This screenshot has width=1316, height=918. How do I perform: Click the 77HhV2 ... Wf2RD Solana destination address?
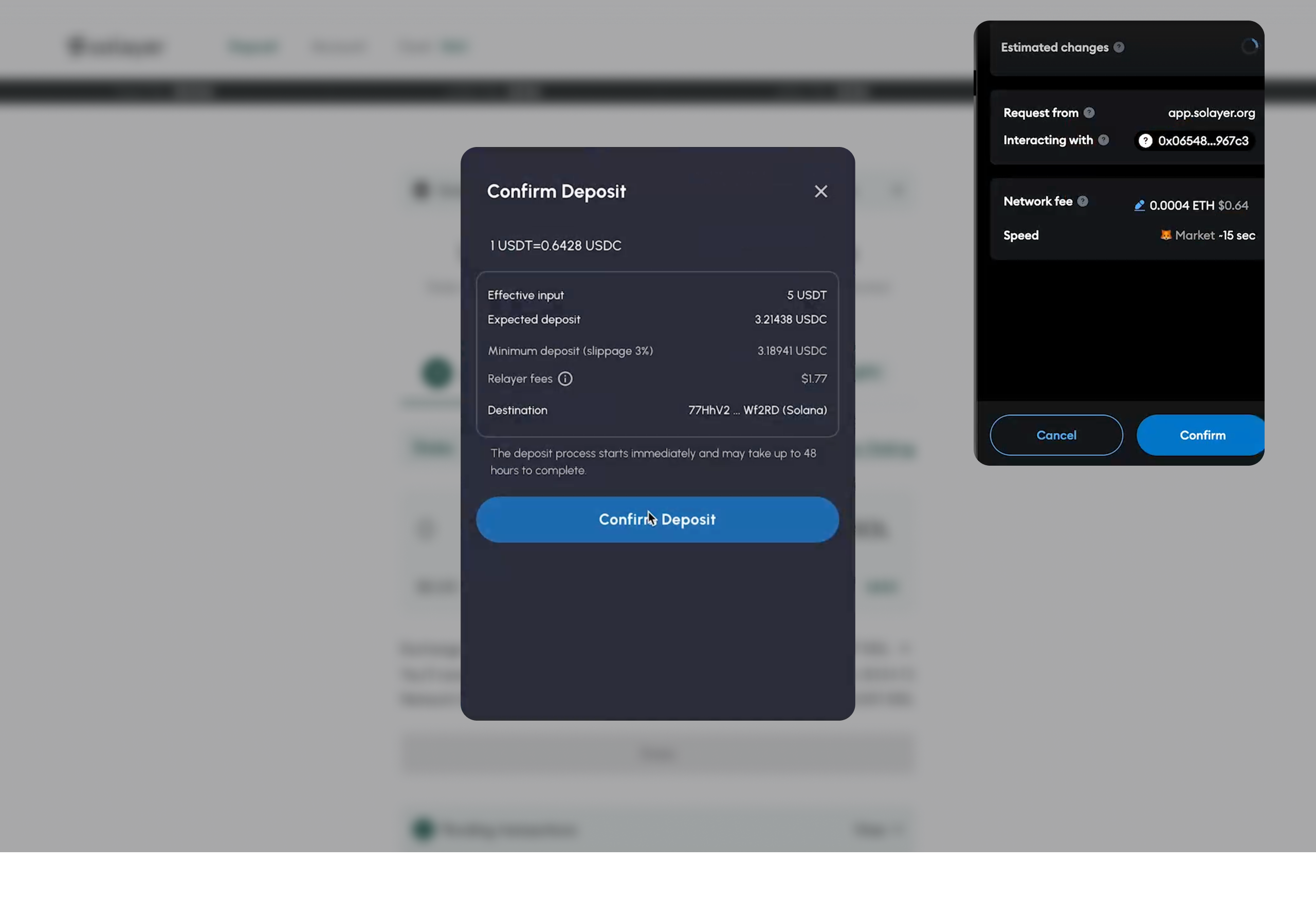[x=757, y=410]
